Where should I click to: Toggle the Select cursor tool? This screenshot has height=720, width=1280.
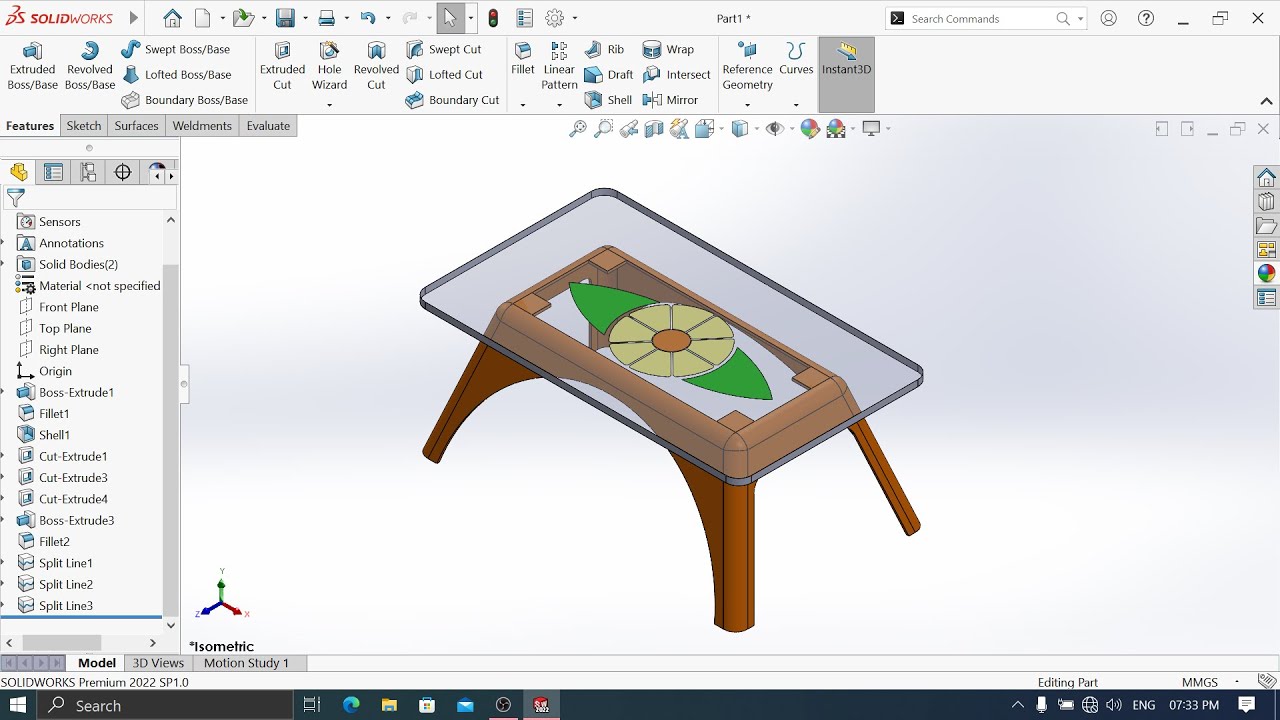tap(450, 18)
